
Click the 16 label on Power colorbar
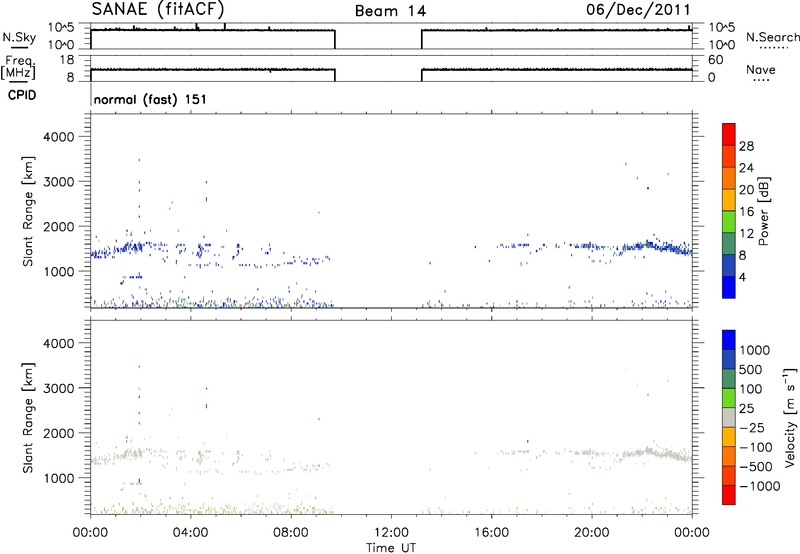[747, 212]
